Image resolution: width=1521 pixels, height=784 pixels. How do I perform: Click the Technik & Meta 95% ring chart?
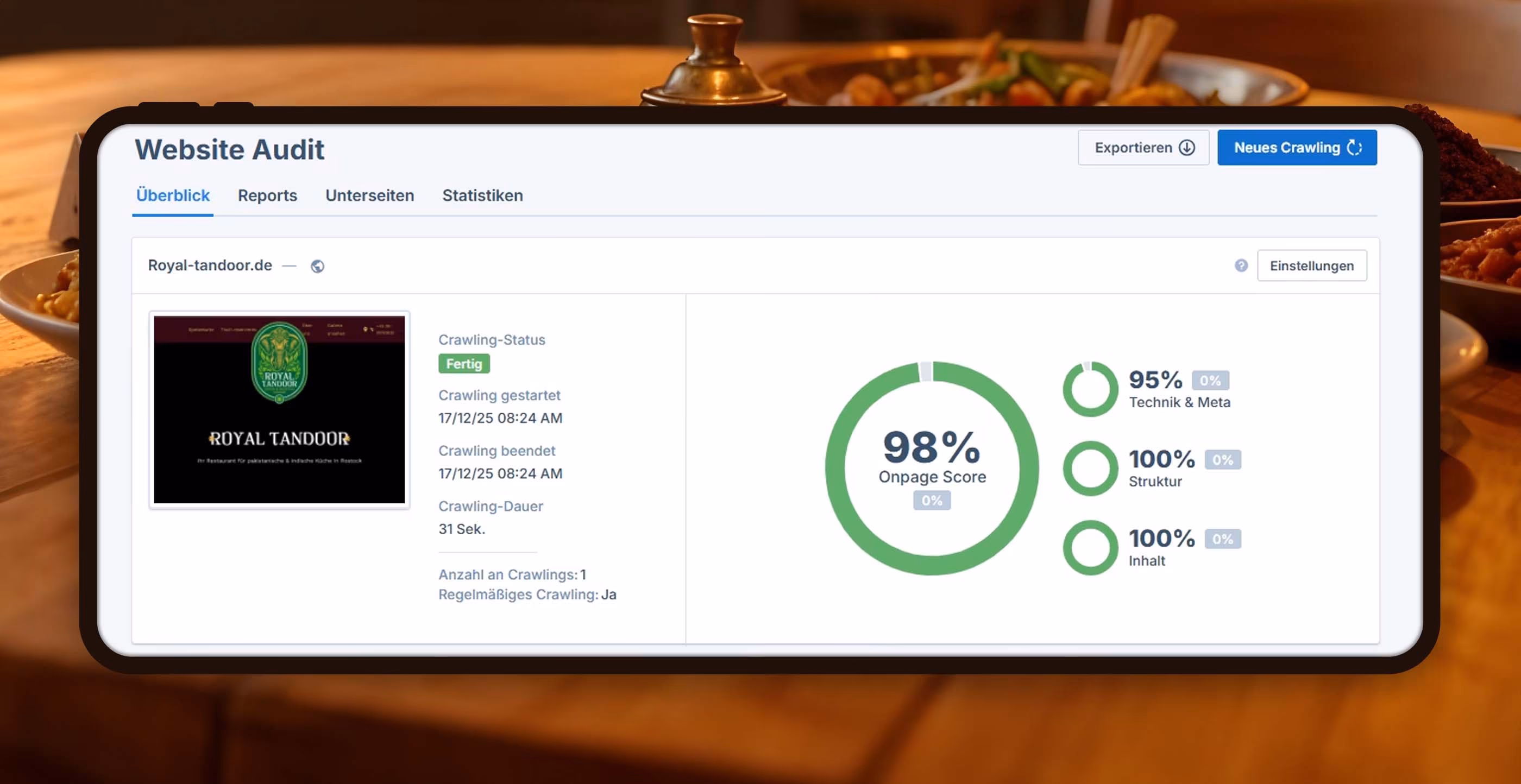[x=1090, y=388]
